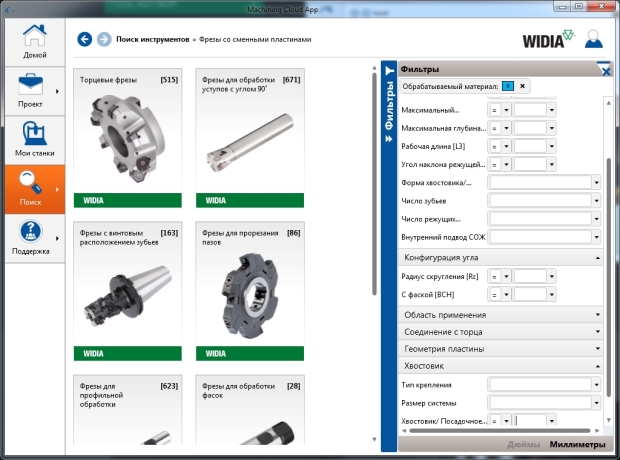This screenshot has height=460, width=620.
Task: Click the blue P material swatch
Action: 508,86
